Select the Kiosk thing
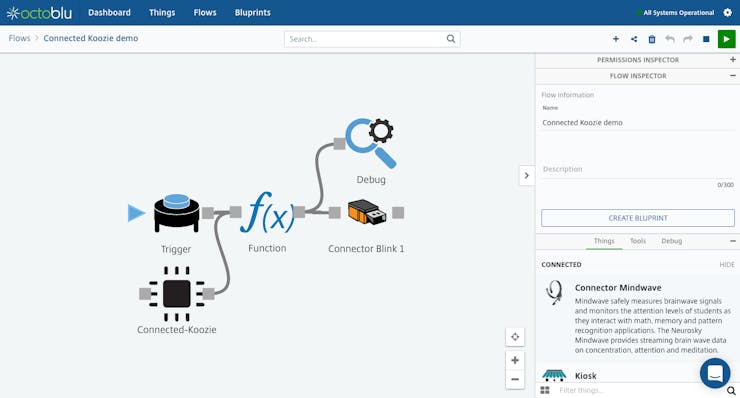The height and width of the screenshot is (398, 740). point(585,376)
